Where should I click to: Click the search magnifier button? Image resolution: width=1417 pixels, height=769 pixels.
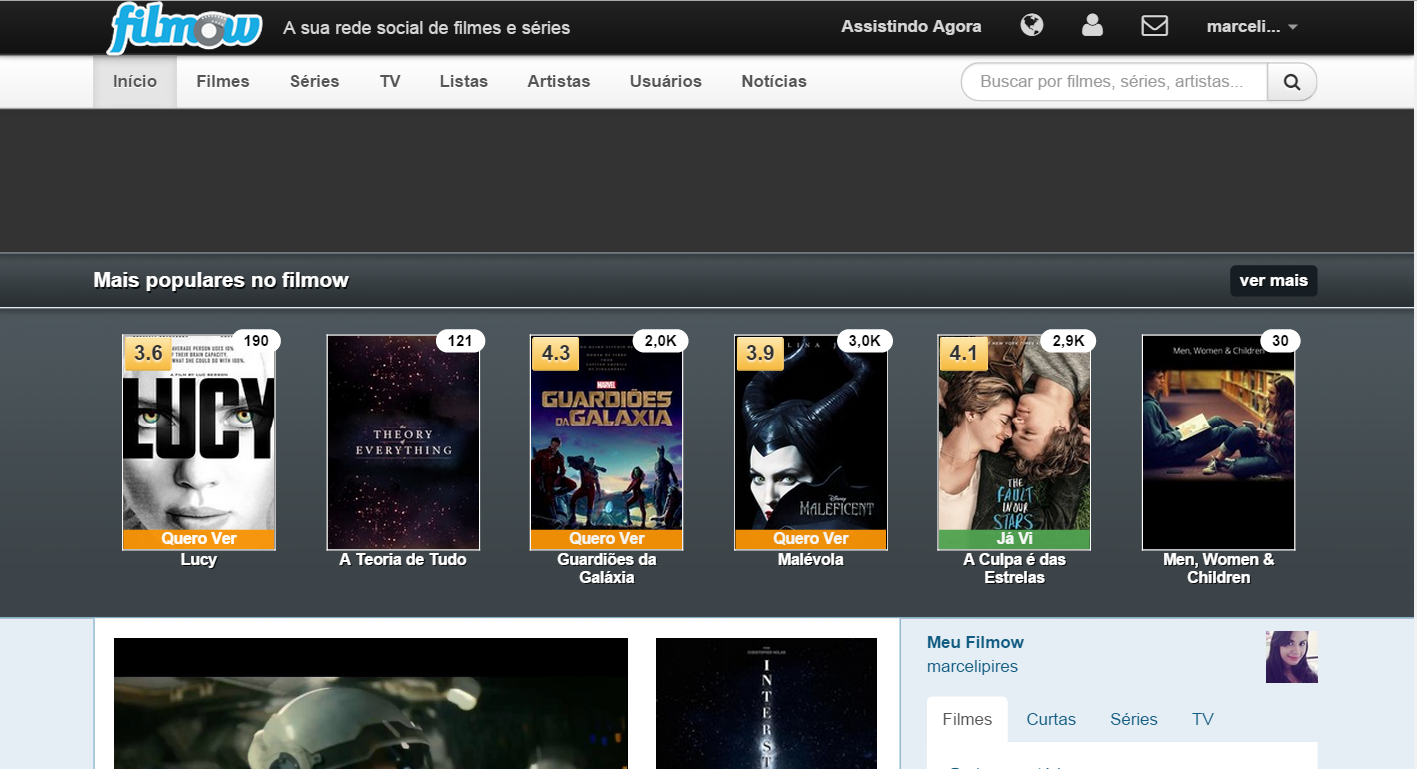1292,82
